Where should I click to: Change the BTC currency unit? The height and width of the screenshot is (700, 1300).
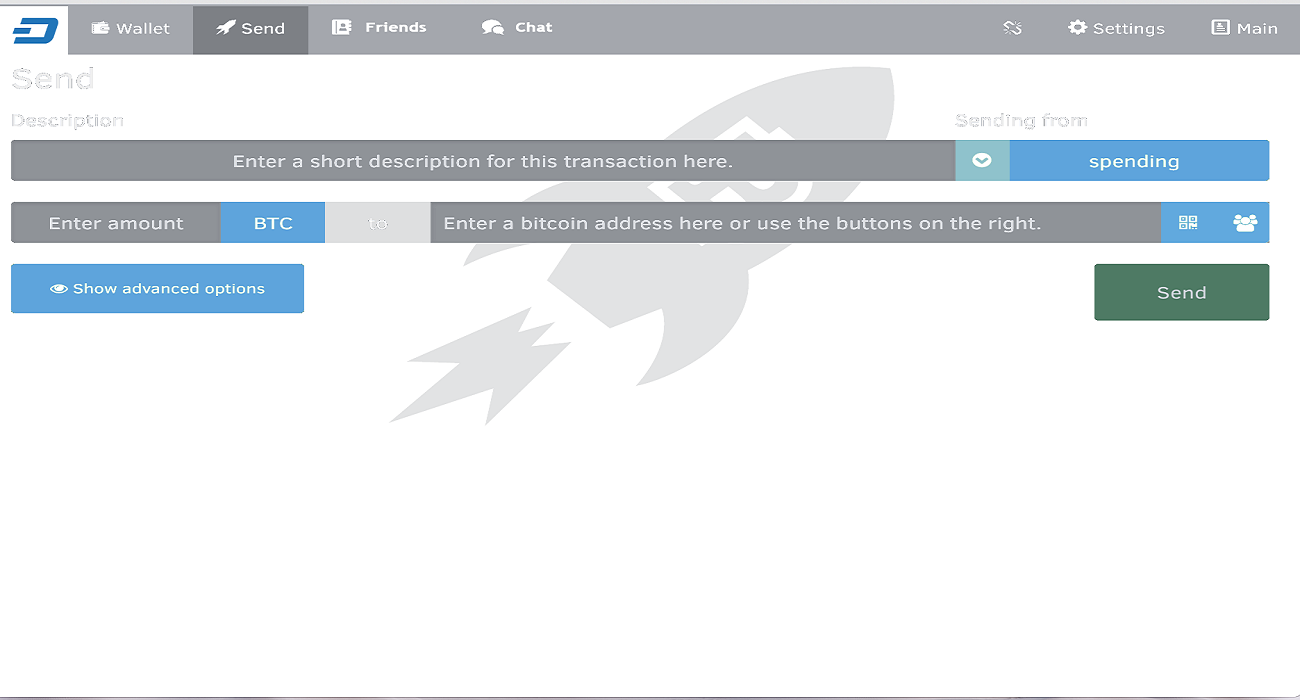273,223
